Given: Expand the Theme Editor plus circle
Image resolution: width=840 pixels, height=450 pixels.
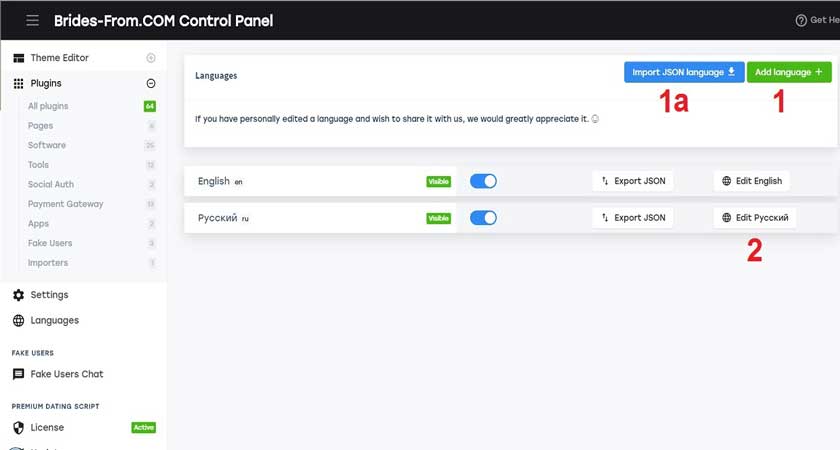Looking at the screenshot, I should (151, 58).
